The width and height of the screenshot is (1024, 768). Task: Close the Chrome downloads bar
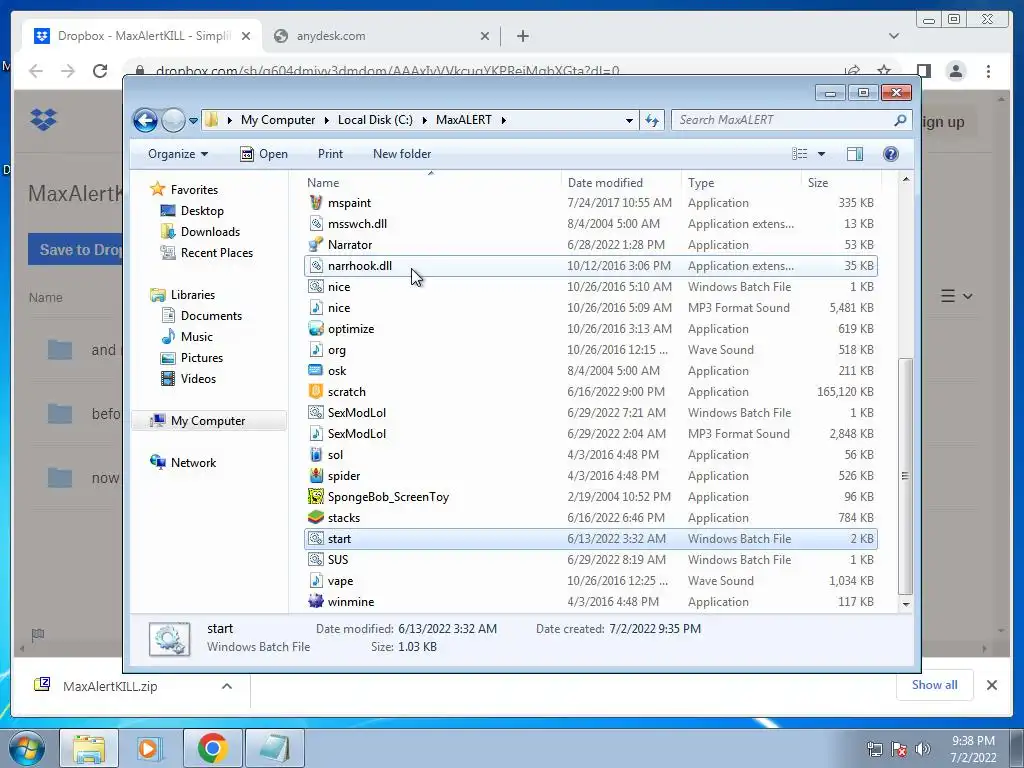[991, 685]
